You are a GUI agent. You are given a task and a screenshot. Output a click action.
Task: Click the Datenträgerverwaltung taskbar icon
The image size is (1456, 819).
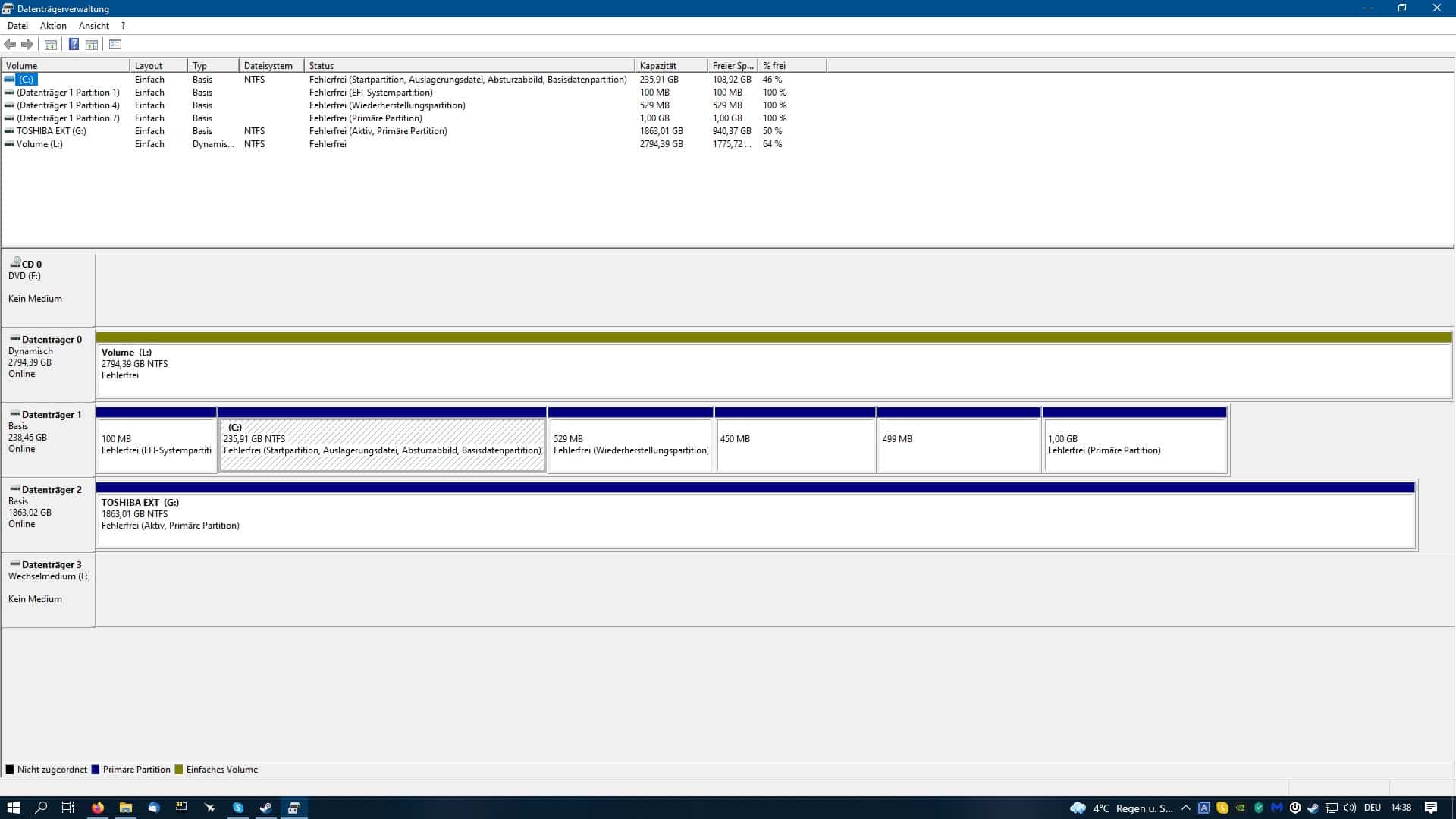[x=294, y=808]
